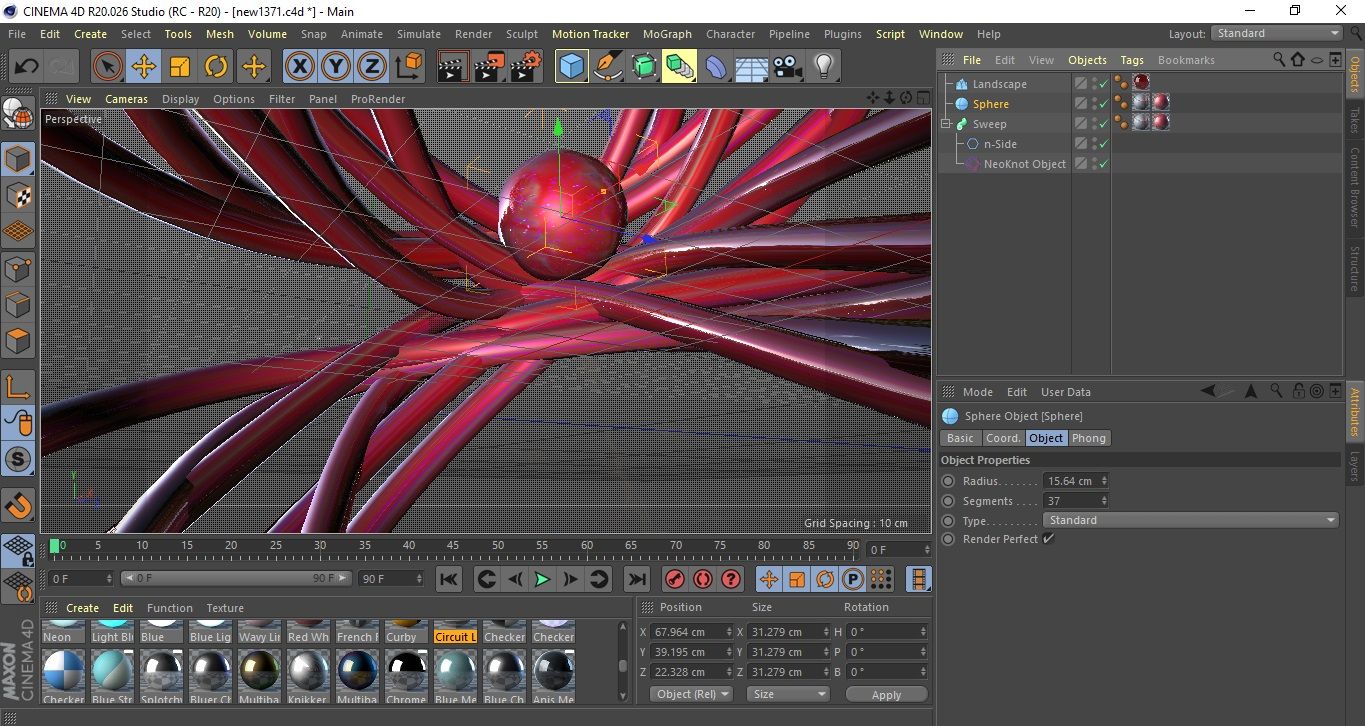Viewport: 1365px width, 726px height.
Task: Toggle X-axis lock
Action: pyautogui.click(x=299, y=67)
